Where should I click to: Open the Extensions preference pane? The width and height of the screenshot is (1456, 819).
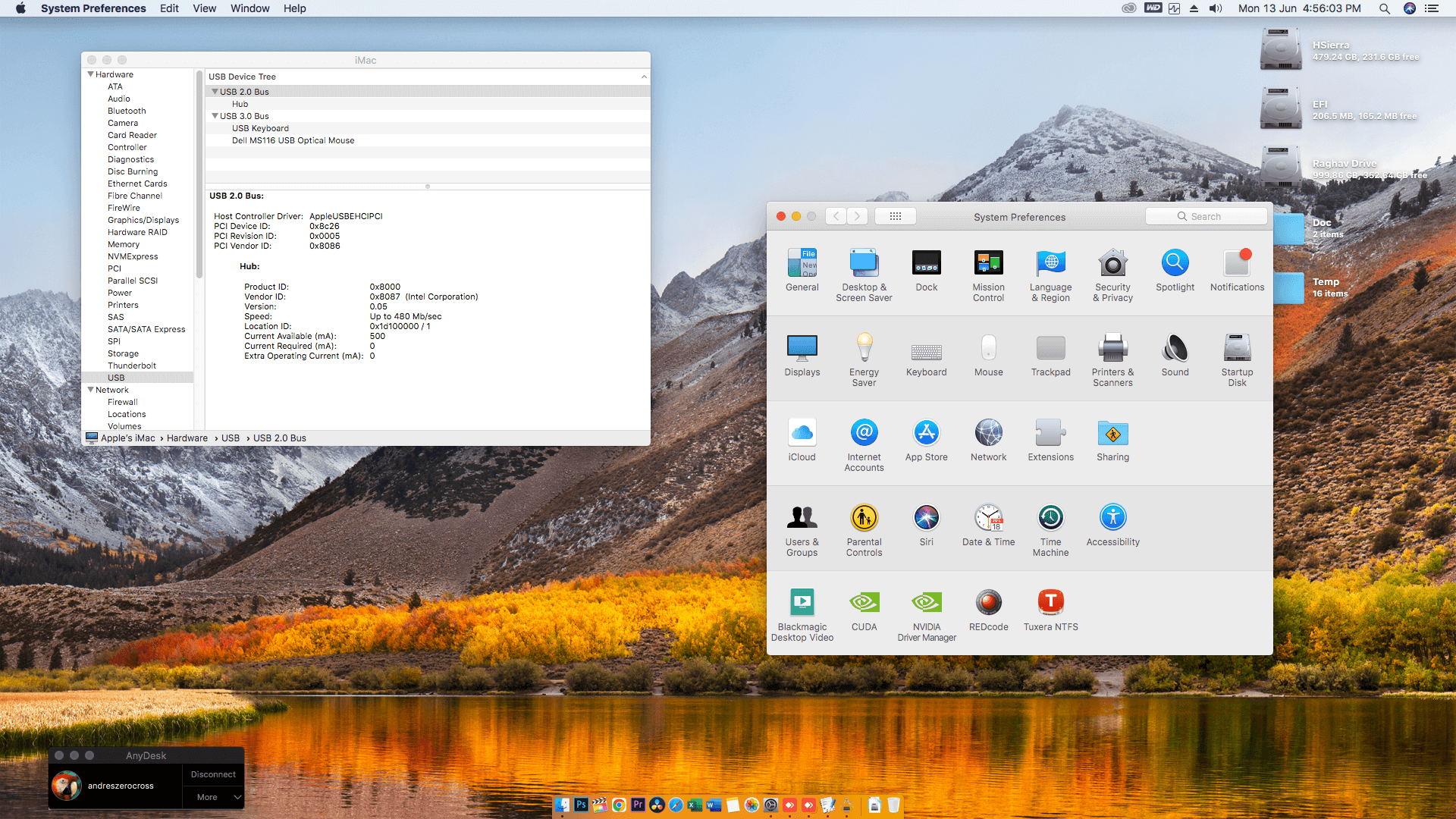[1050, 440]
